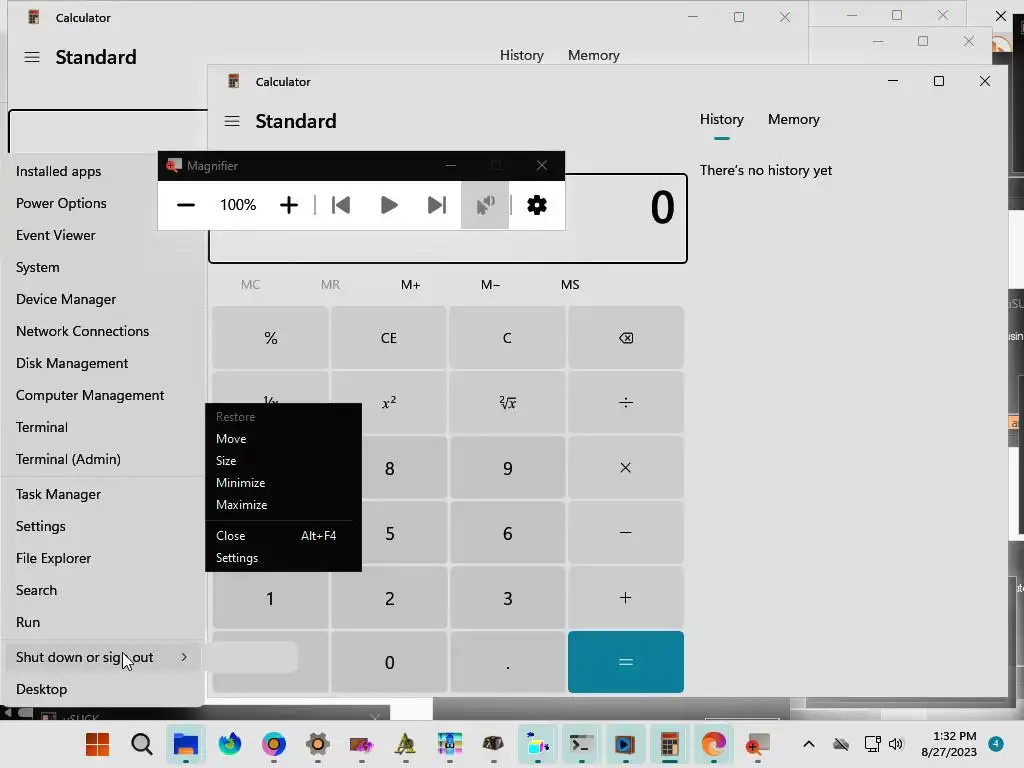Open Magnifier settings gear icon
Screen dimensions: 1024x768
click(x=537, y=205)
